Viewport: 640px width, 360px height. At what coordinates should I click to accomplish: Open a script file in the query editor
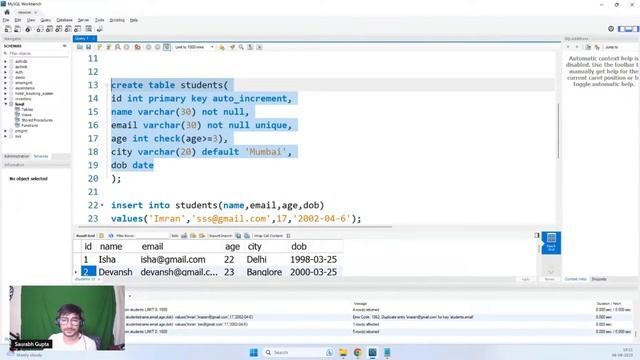(80, 47)
